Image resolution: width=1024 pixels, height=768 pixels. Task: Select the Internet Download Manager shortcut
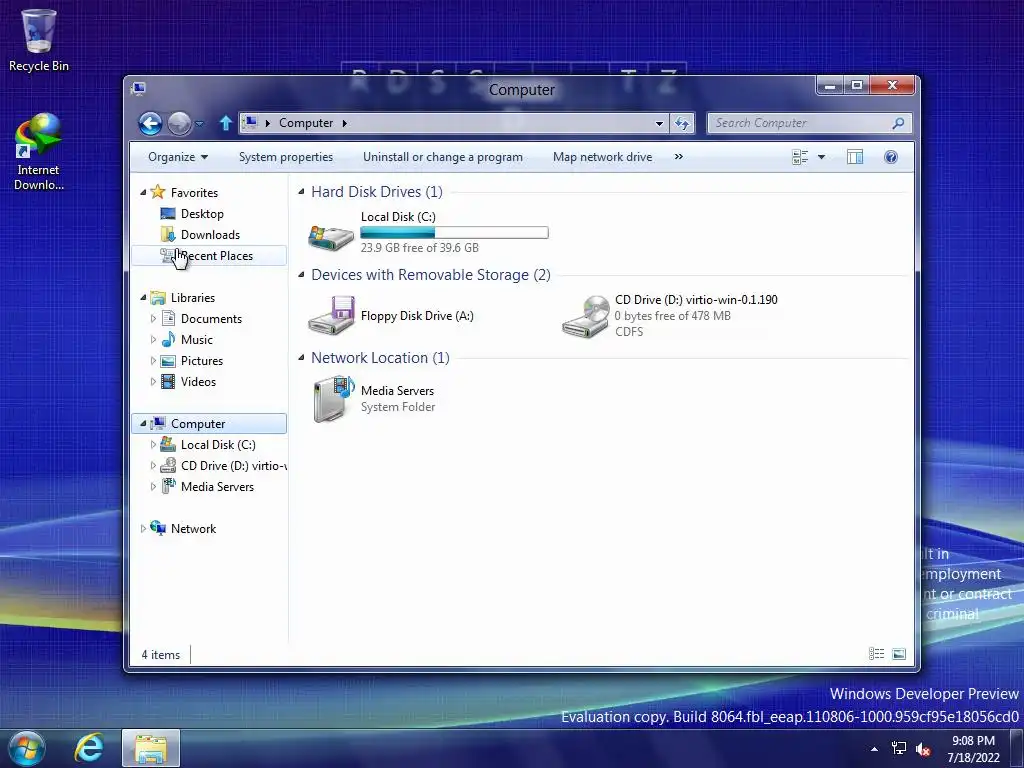[39, 152]
